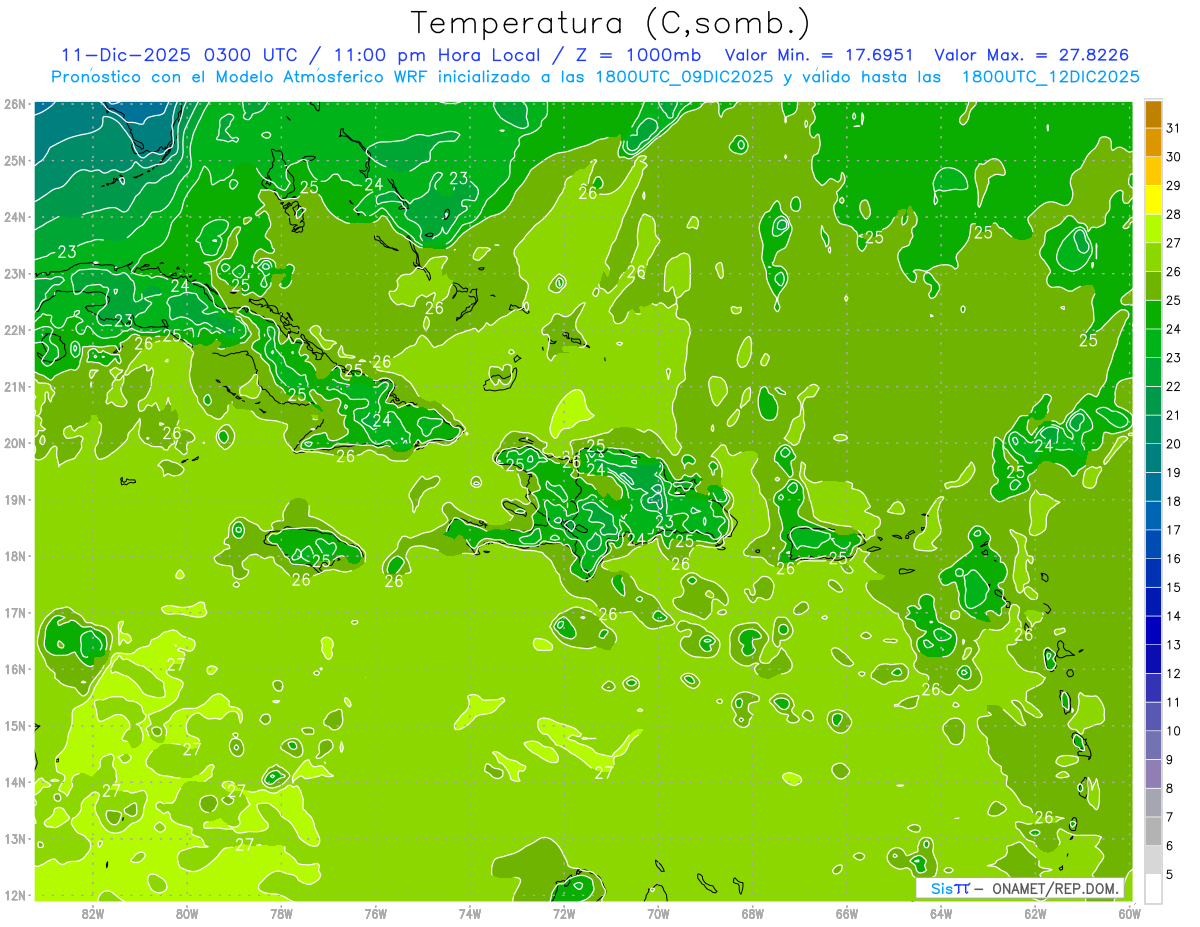Viewport: 1200px width, 927px height.
Task: Click the "78W" longitude axis label
Action: 281,914
